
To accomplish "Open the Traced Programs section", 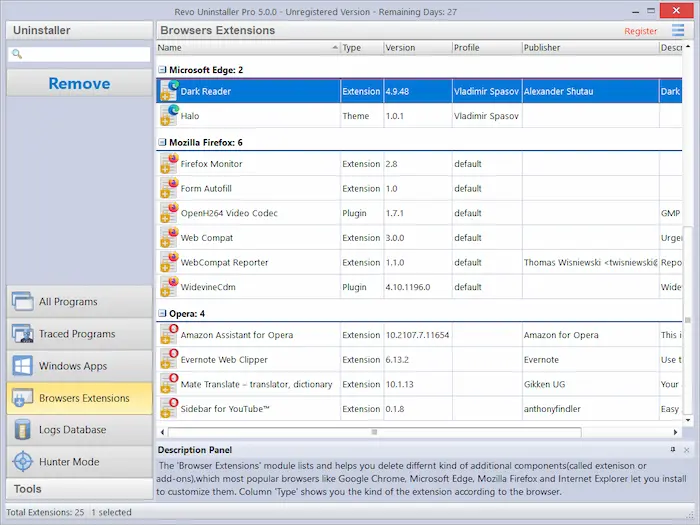I will 79,333.
